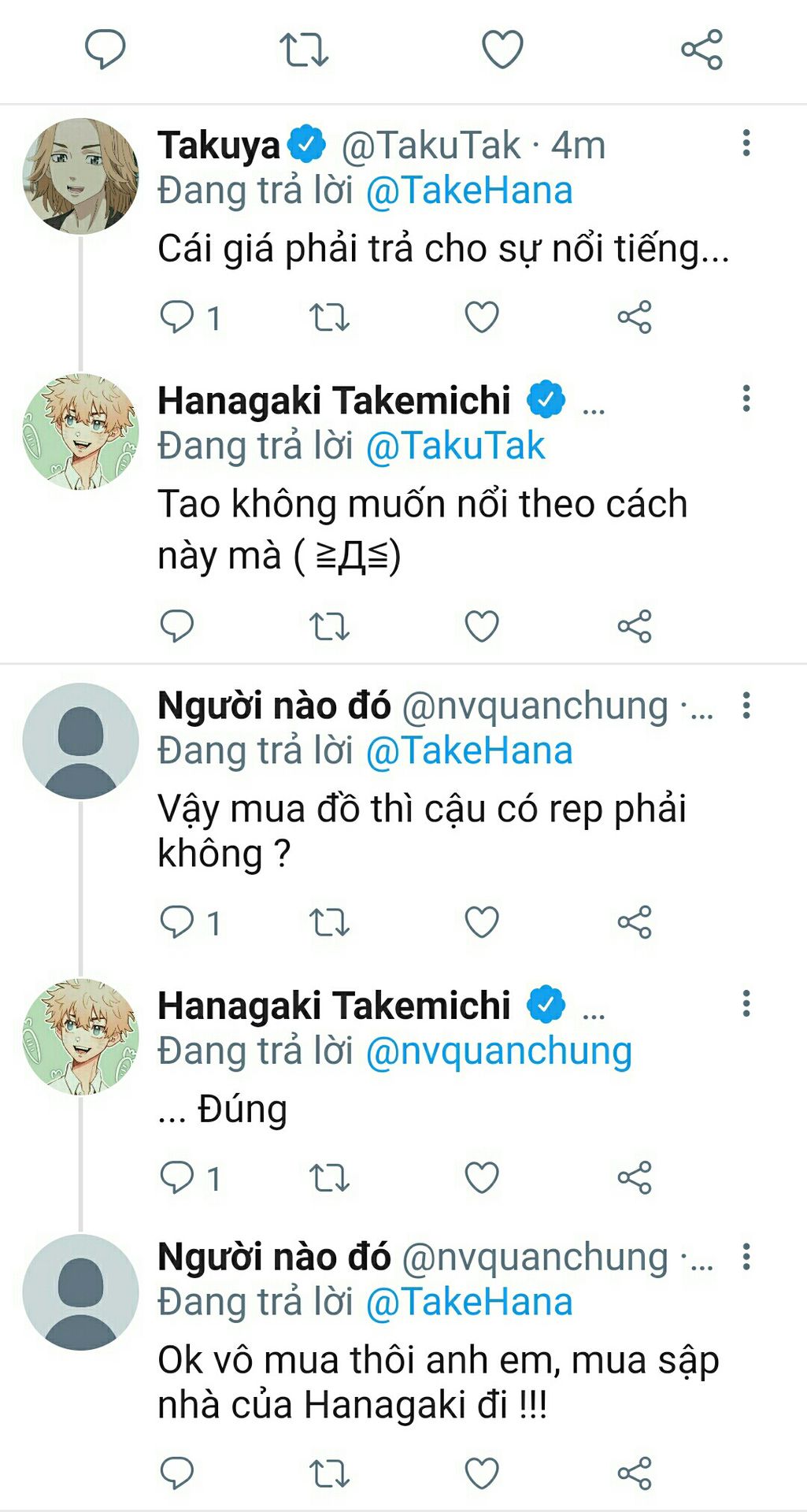The image size is (807, 1512).
Task: Retweet Takemichi's 'Đúng' reply
Action: click(x=329, y=1178)
